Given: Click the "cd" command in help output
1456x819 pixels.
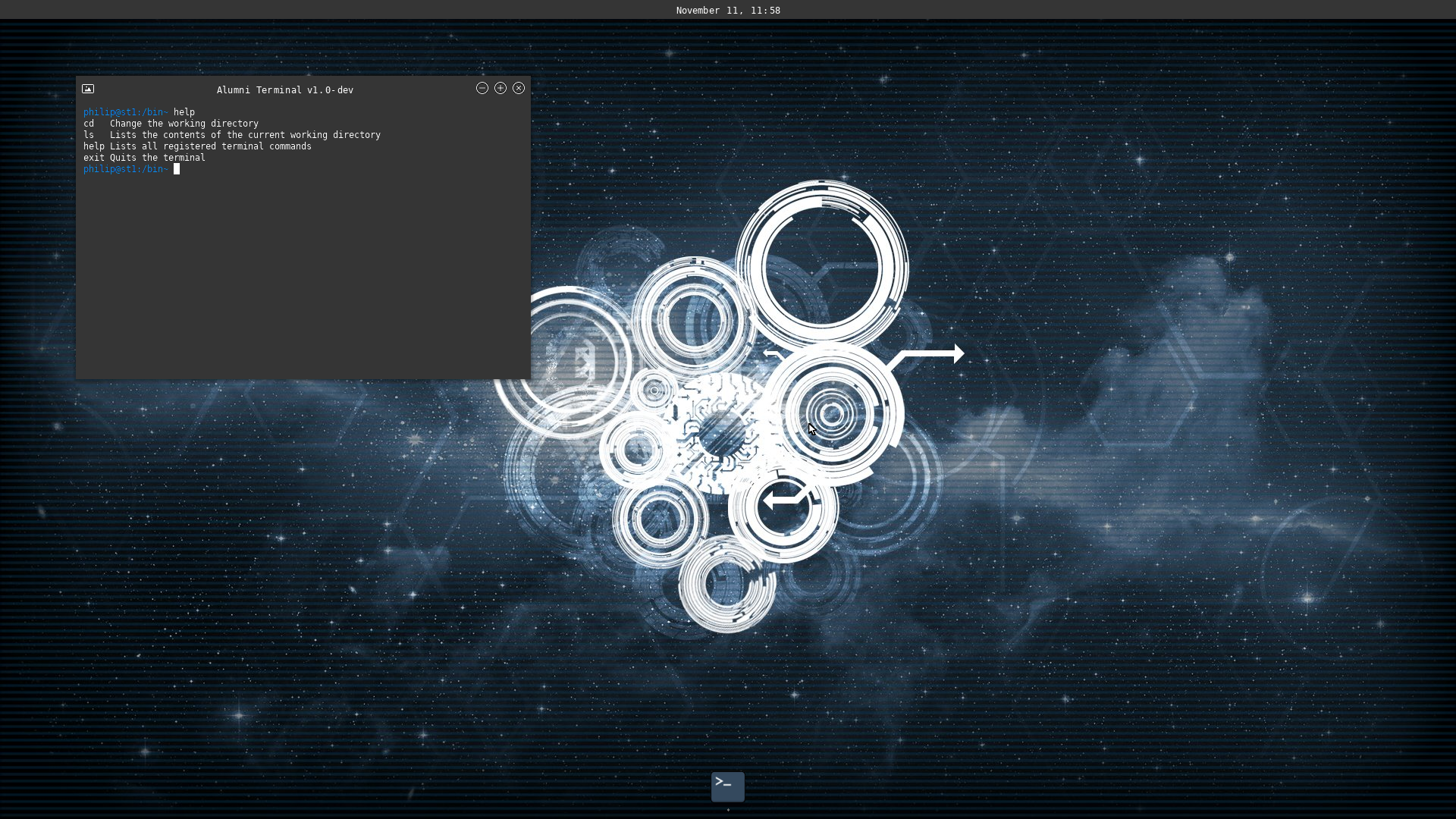Looking at the screenshot, I should click(89, 124).
